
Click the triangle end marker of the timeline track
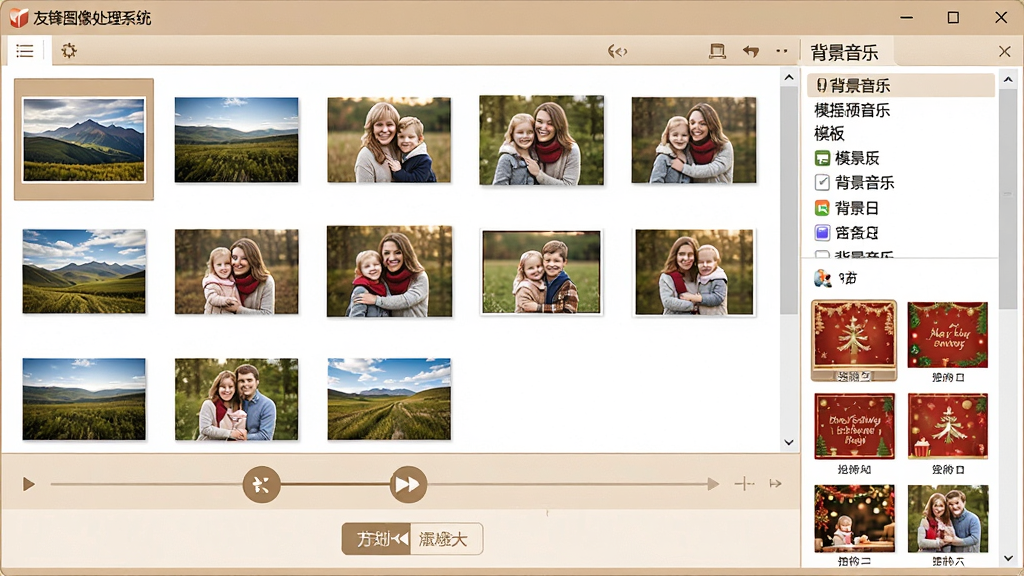click(713, 484)
